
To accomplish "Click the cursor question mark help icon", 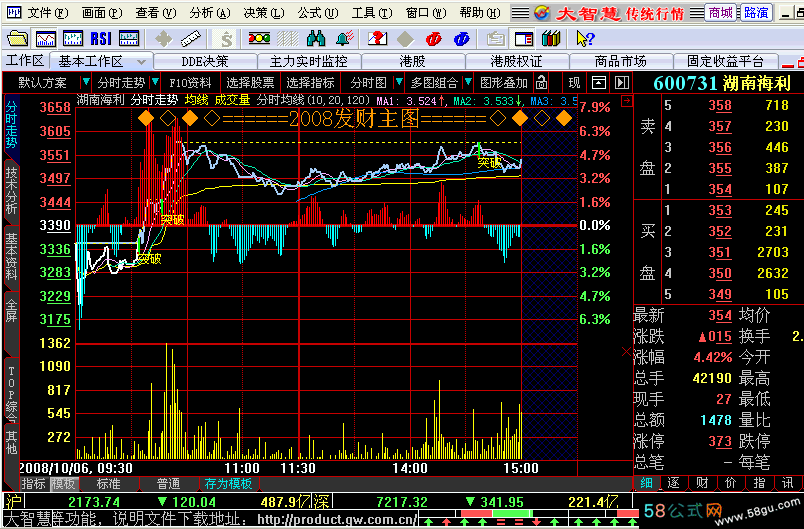I will click(585, 39).
